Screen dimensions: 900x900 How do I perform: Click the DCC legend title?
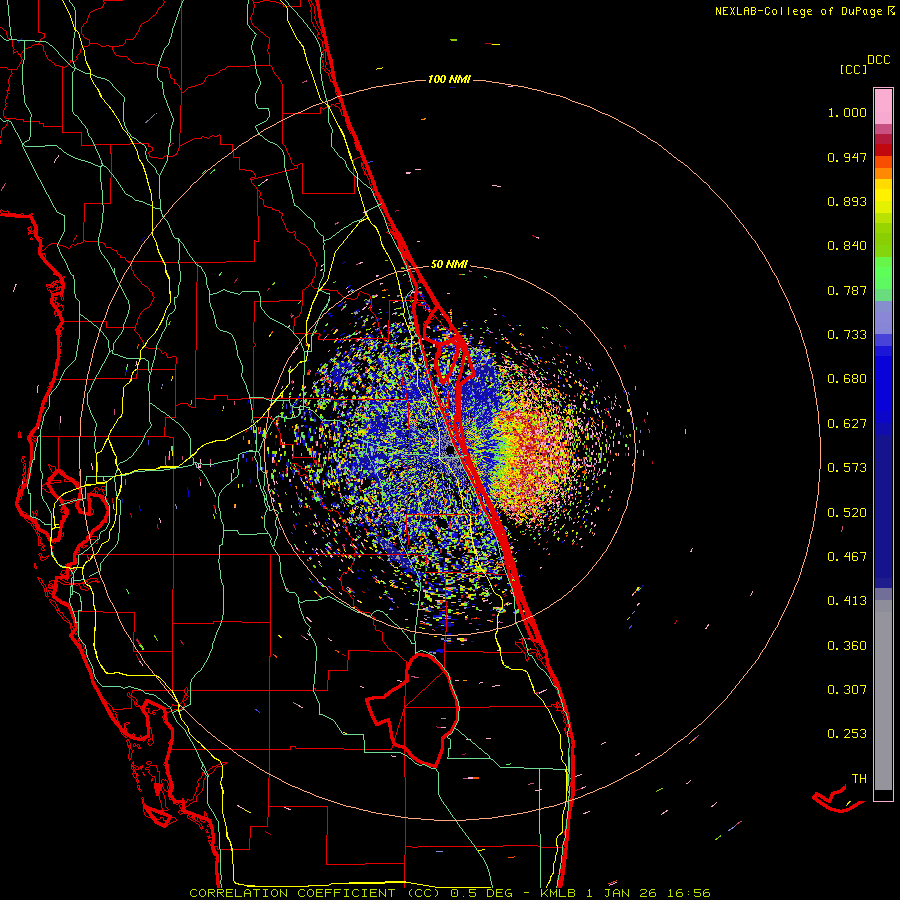click(878, 60)
